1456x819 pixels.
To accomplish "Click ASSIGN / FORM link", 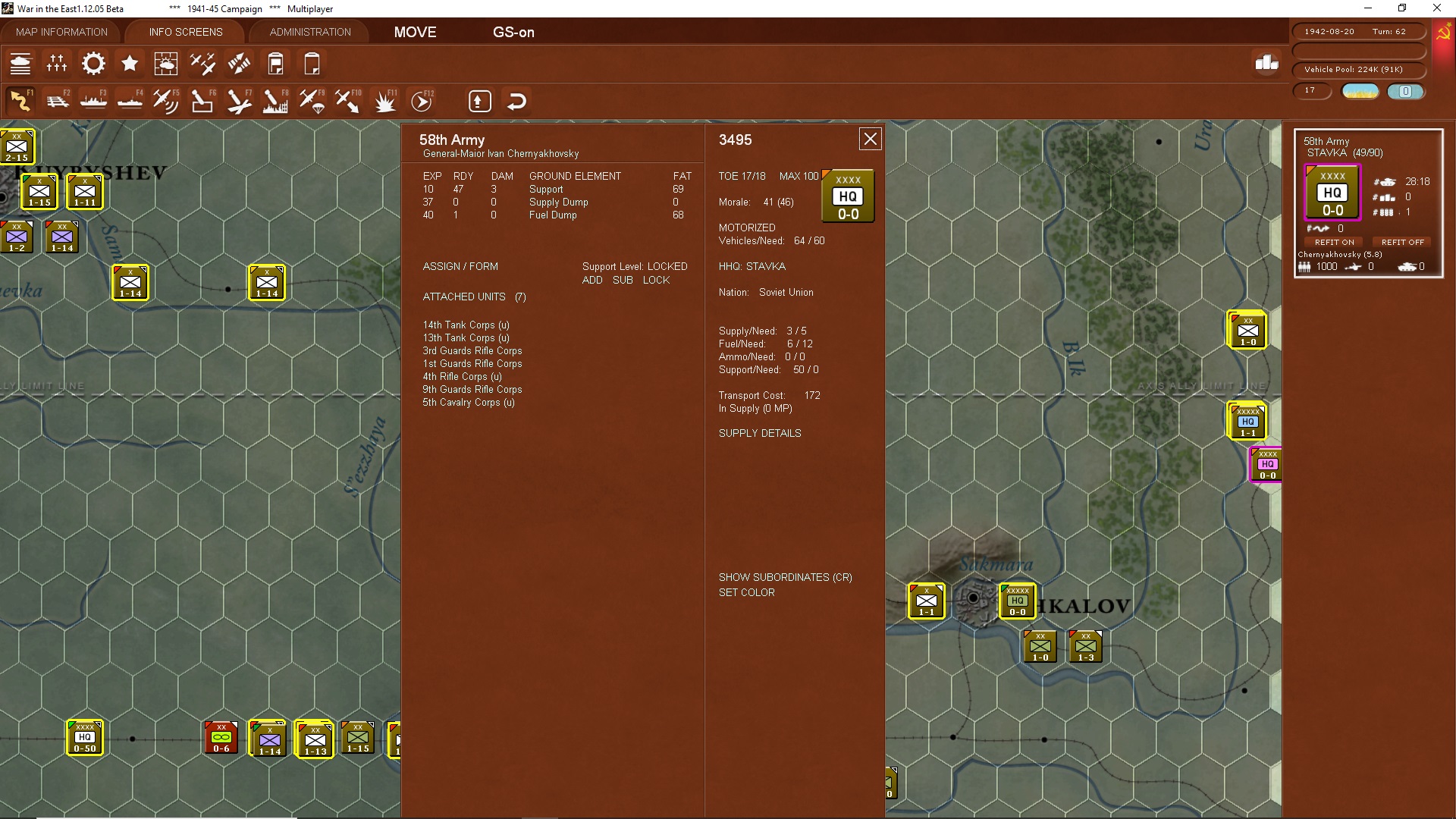I will [460, 266].
